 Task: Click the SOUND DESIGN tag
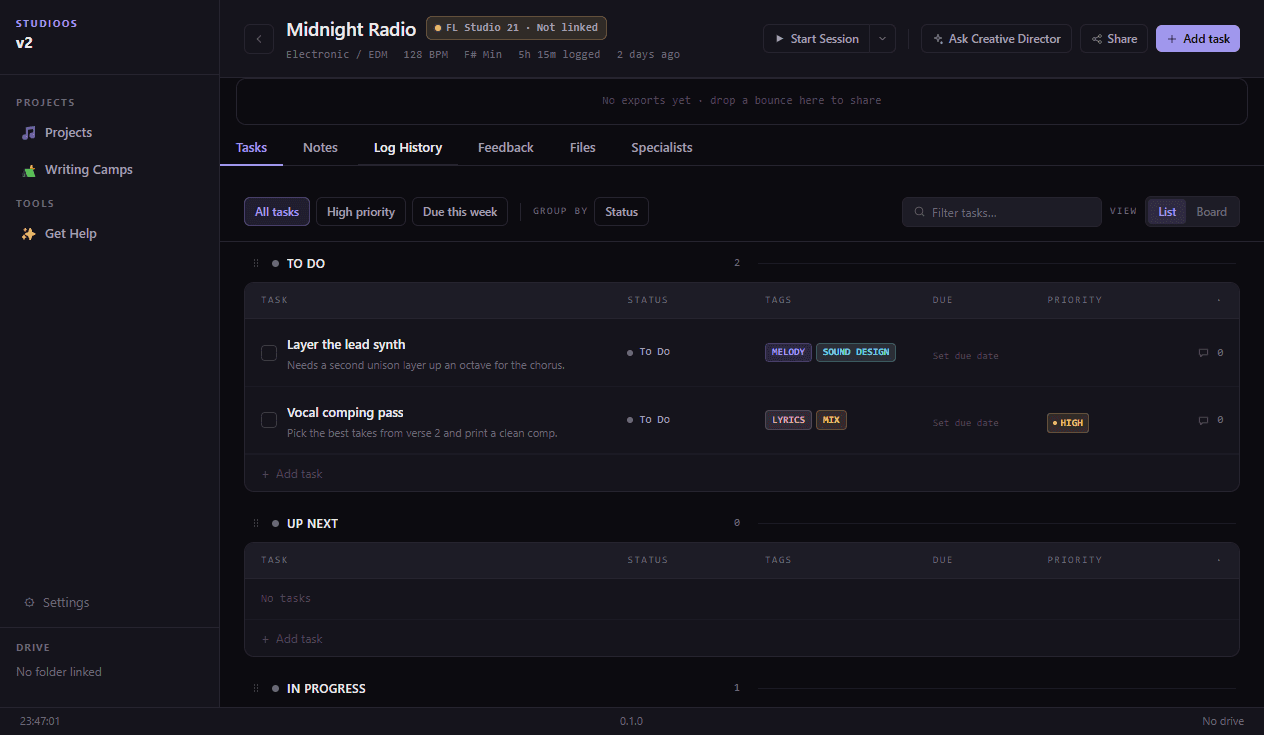(x=856, y=352)
